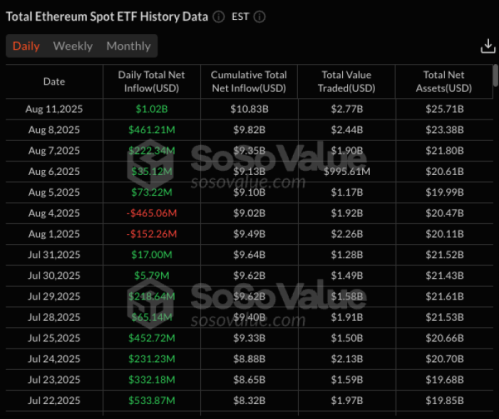Click the $1.02B daily inflow value
499x419 pixels.
click(152, 109)
